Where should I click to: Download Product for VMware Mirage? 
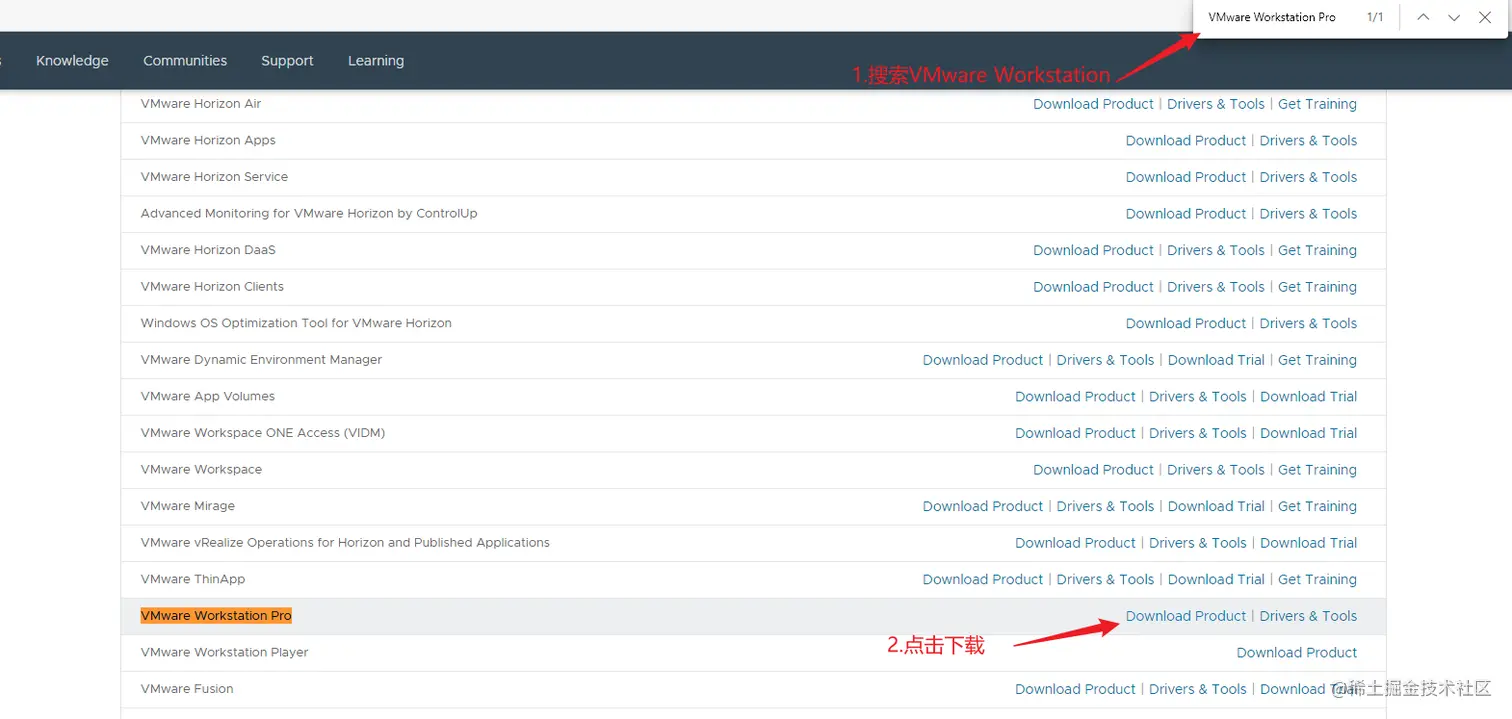983,506
